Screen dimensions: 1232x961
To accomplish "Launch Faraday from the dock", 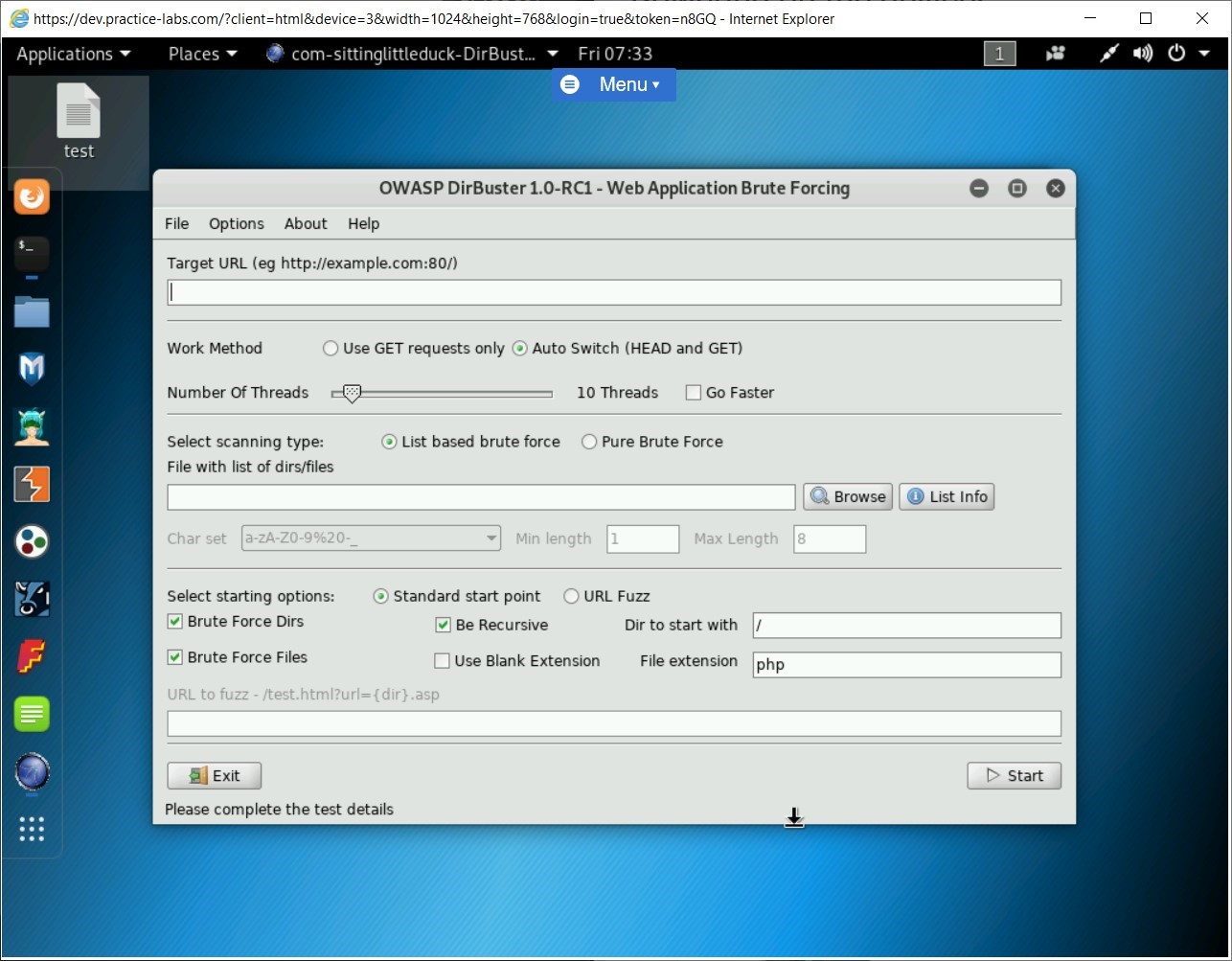I will (x=32, y=656).
